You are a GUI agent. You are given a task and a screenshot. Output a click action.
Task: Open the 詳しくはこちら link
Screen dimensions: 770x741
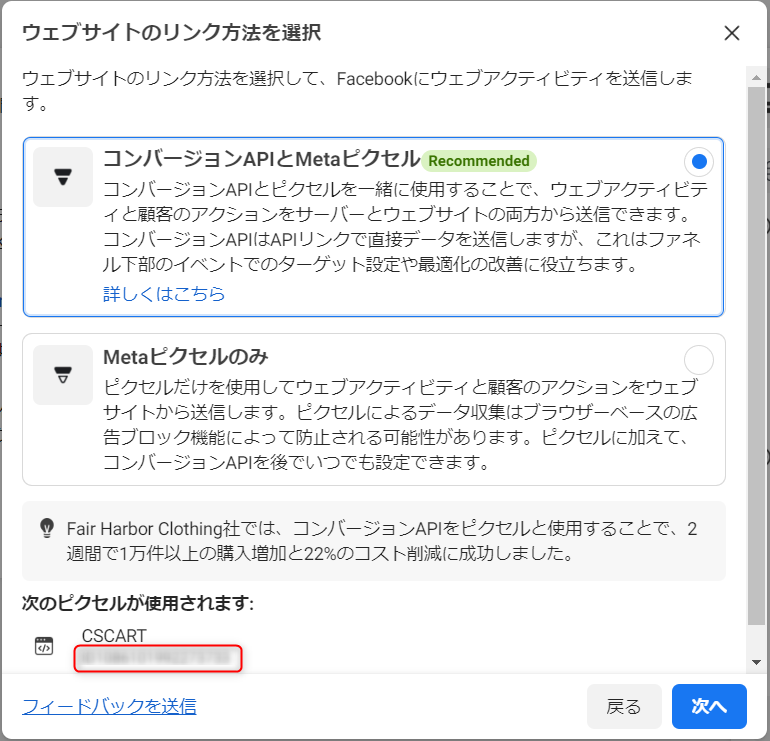click(164, 294)
